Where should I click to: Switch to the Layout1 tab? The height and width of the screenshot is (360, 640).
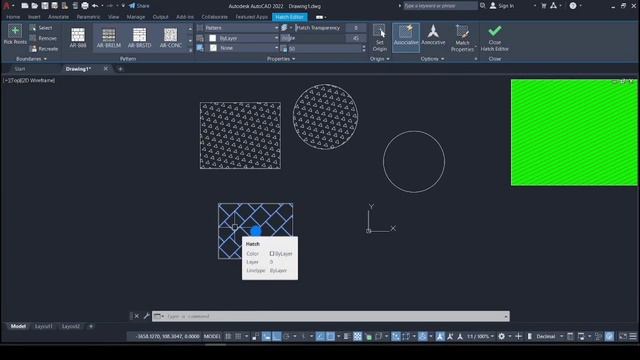44,327
